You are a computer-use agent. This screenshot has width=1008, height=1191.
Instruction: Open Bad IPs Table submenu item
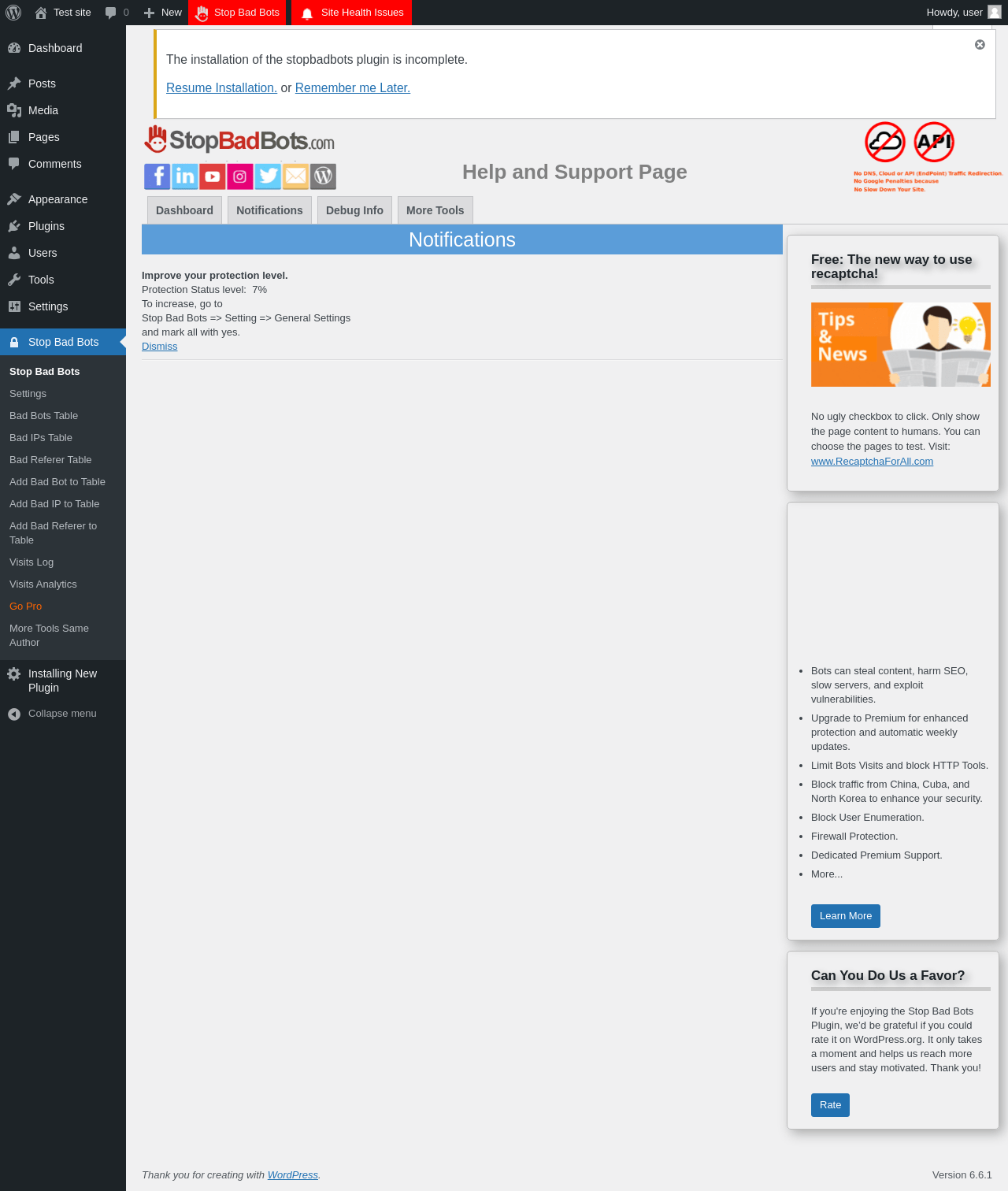coord(63,438)
